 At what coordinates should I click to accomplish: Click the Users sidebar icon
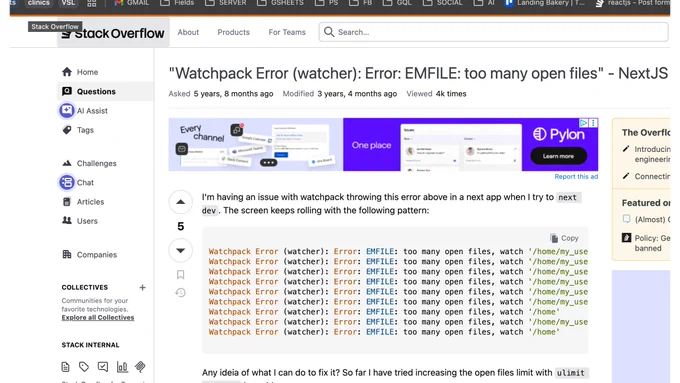point(67,220)
